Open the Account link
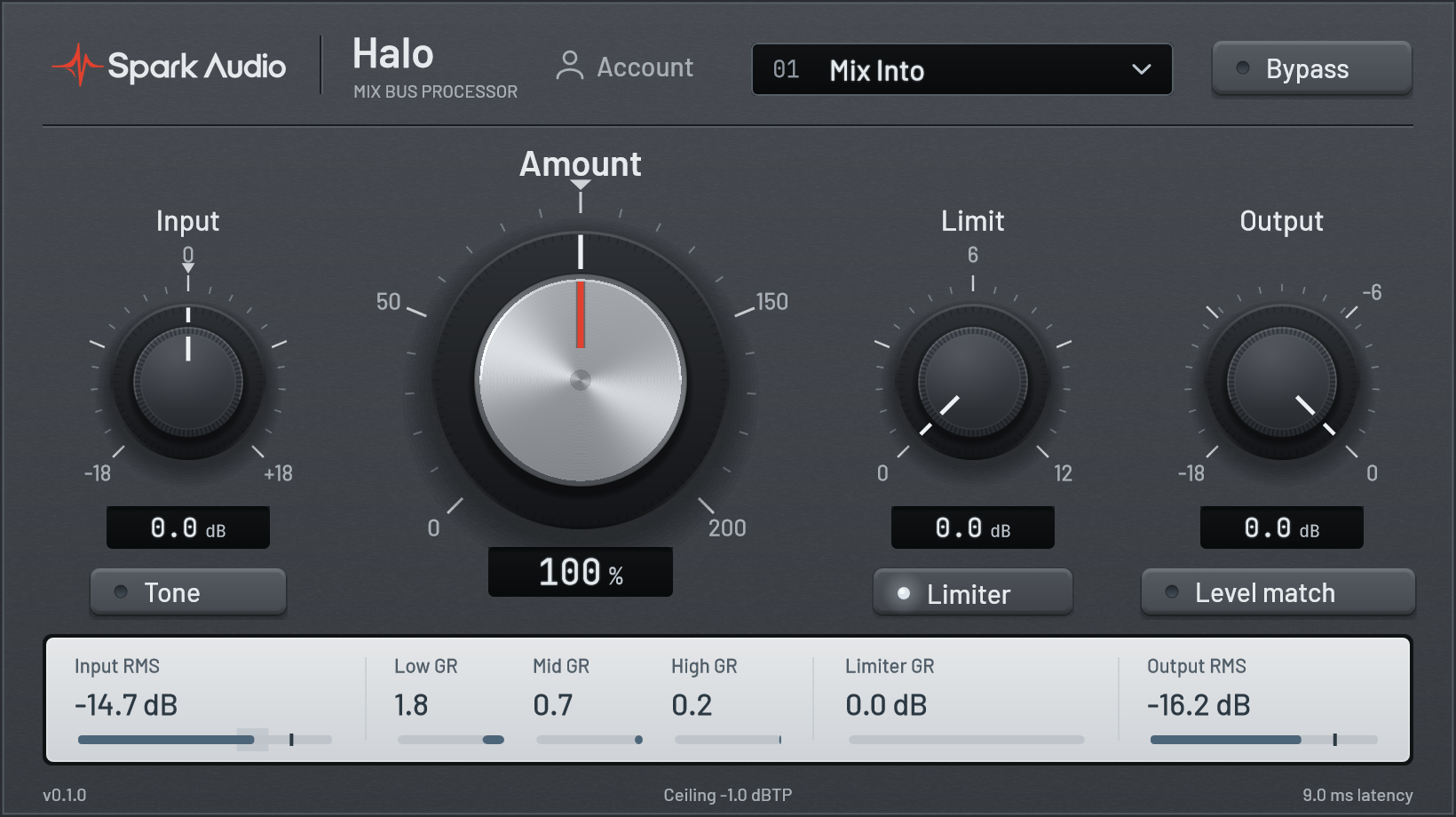Viewport: 1456px width, 817px height. tap(624, 67)
